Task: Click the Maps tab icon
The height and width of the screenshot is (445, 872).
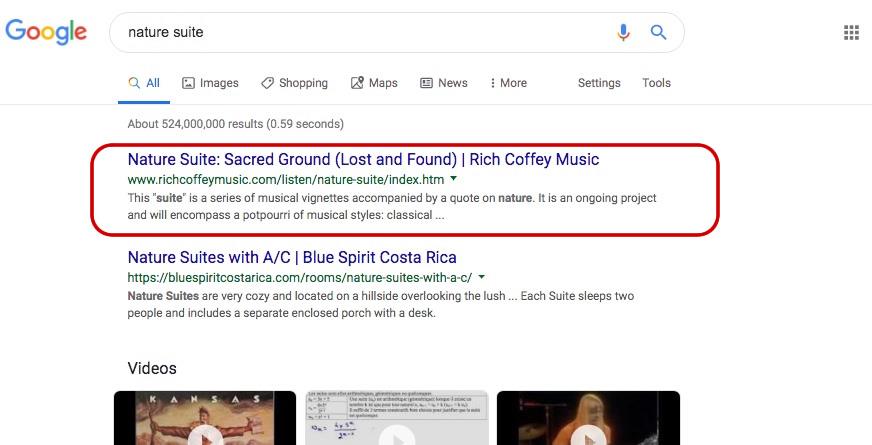Action: 357,83
